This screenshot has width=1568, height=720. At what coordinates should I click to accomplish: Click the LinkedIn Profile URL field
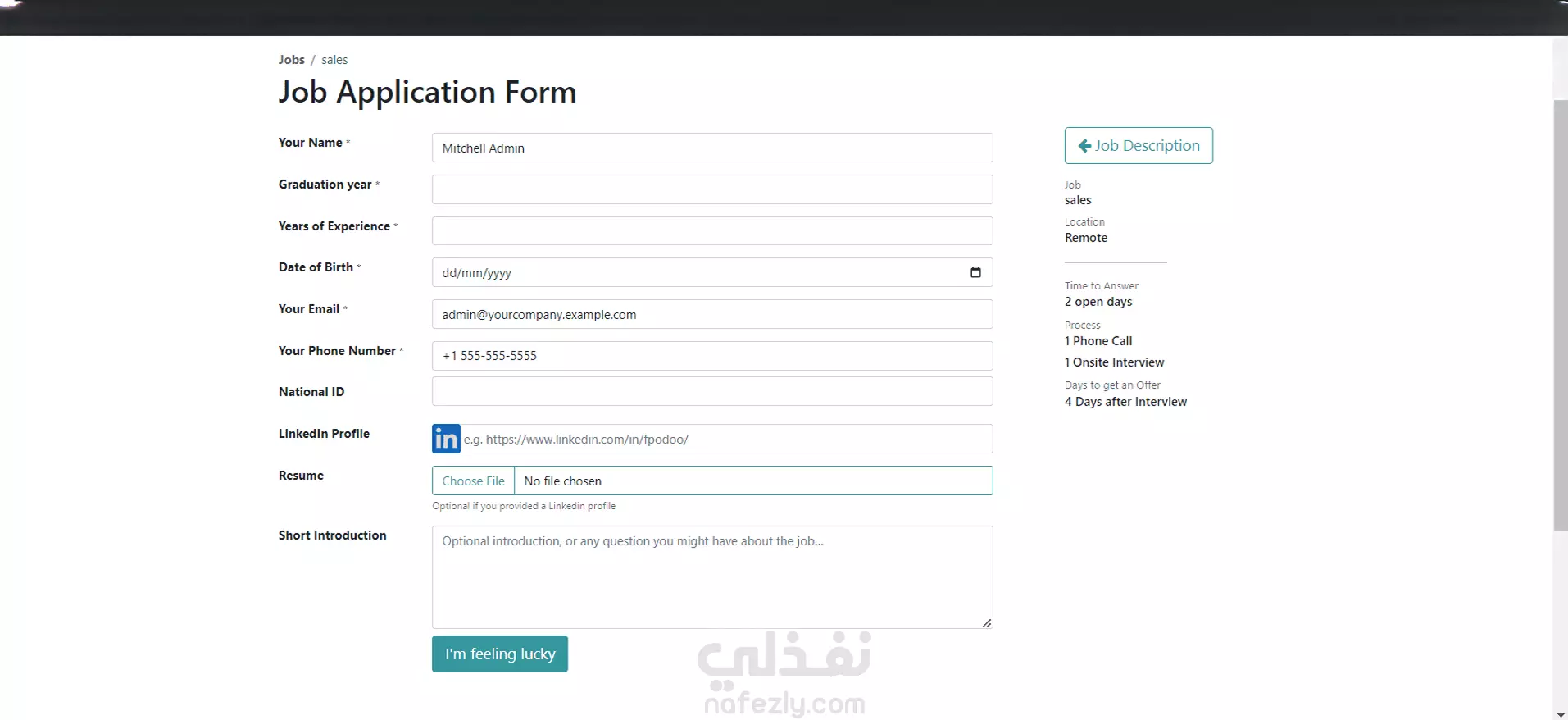(726, 439)
